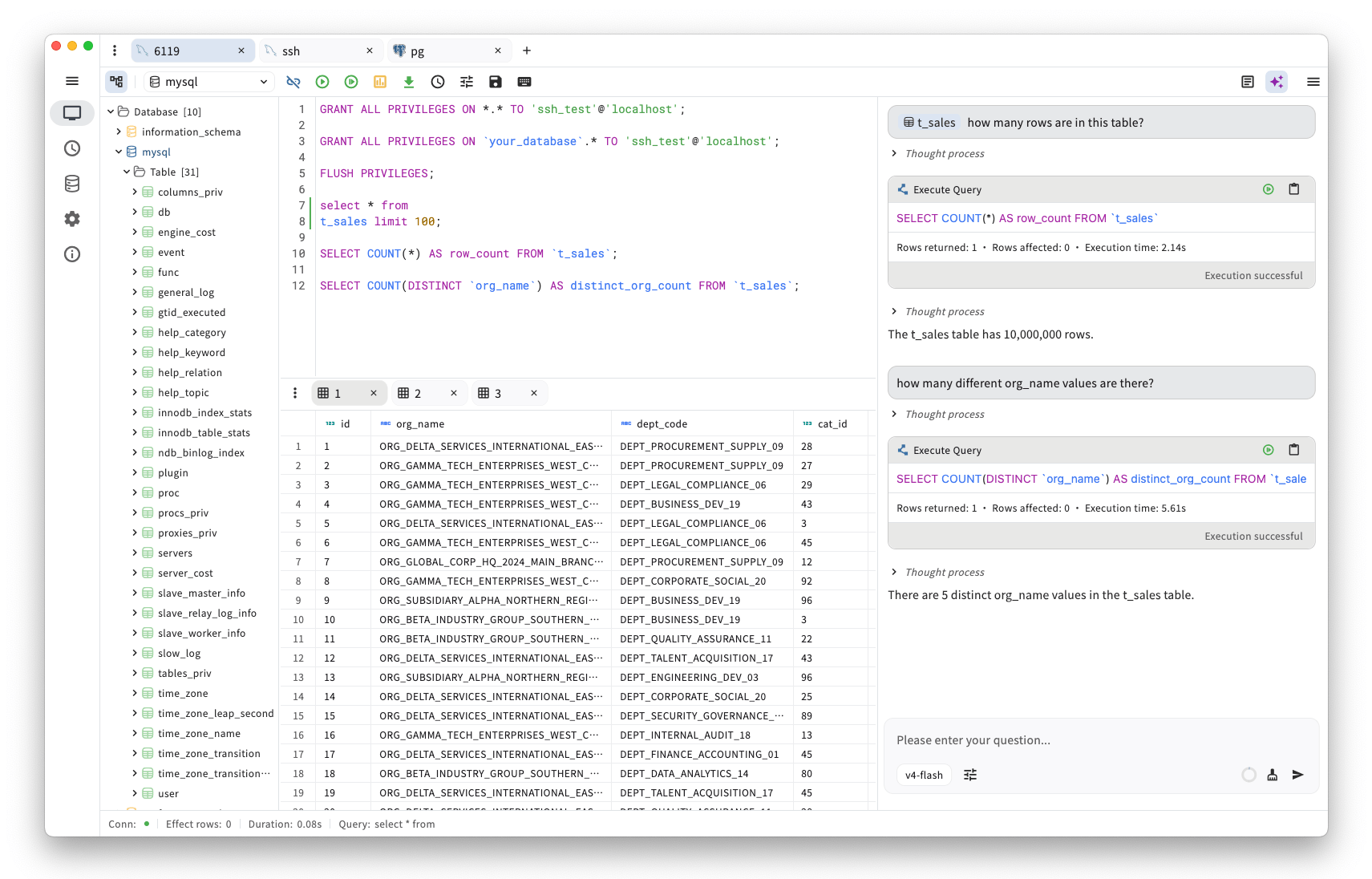Run the query with the play icon
Viewport: 1372px width, 879px height.
[x=322, y=82]
